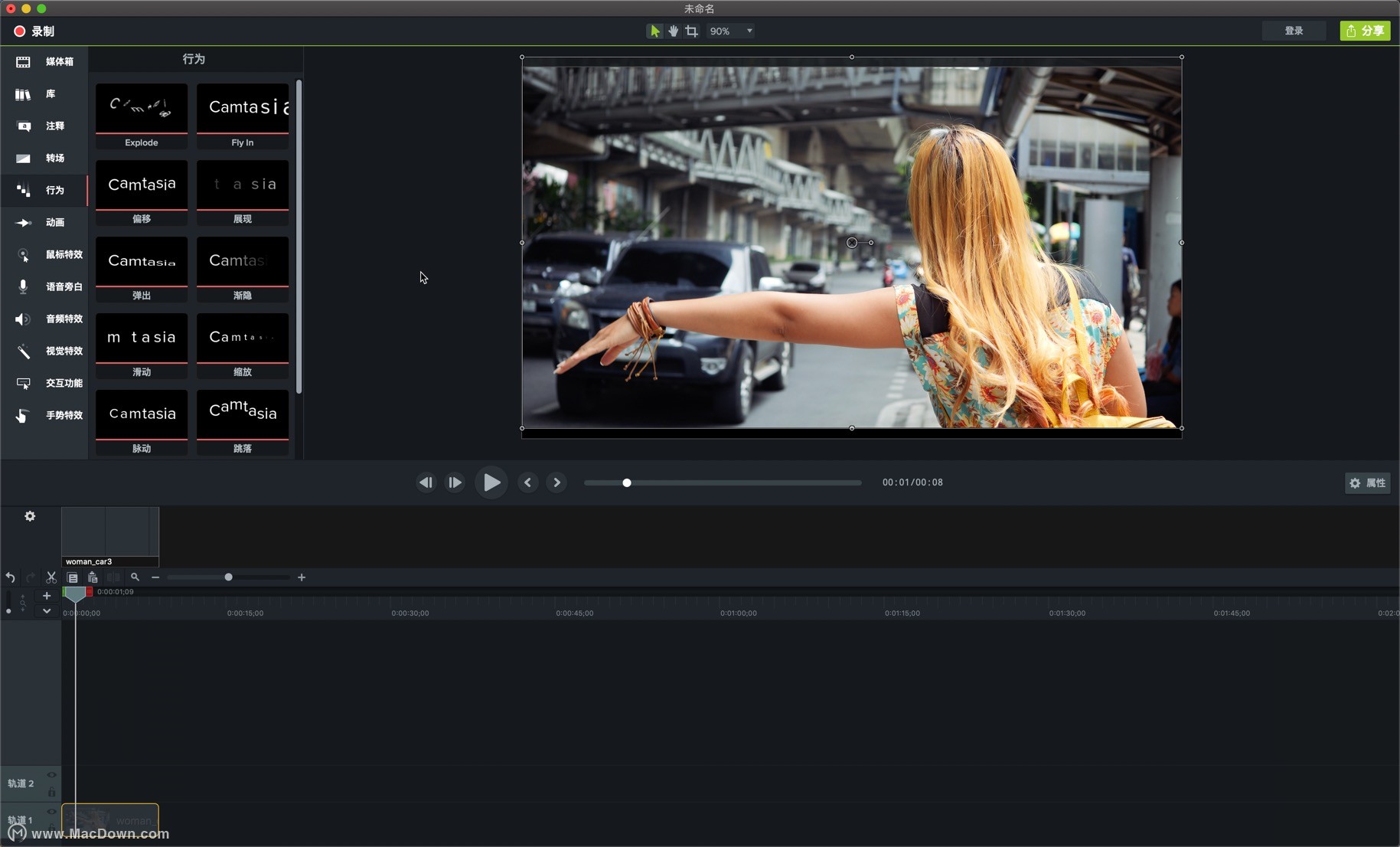Screen dimensions: 1400x847
Task: Click the green 分享 share button
Action: point(1365,31)
